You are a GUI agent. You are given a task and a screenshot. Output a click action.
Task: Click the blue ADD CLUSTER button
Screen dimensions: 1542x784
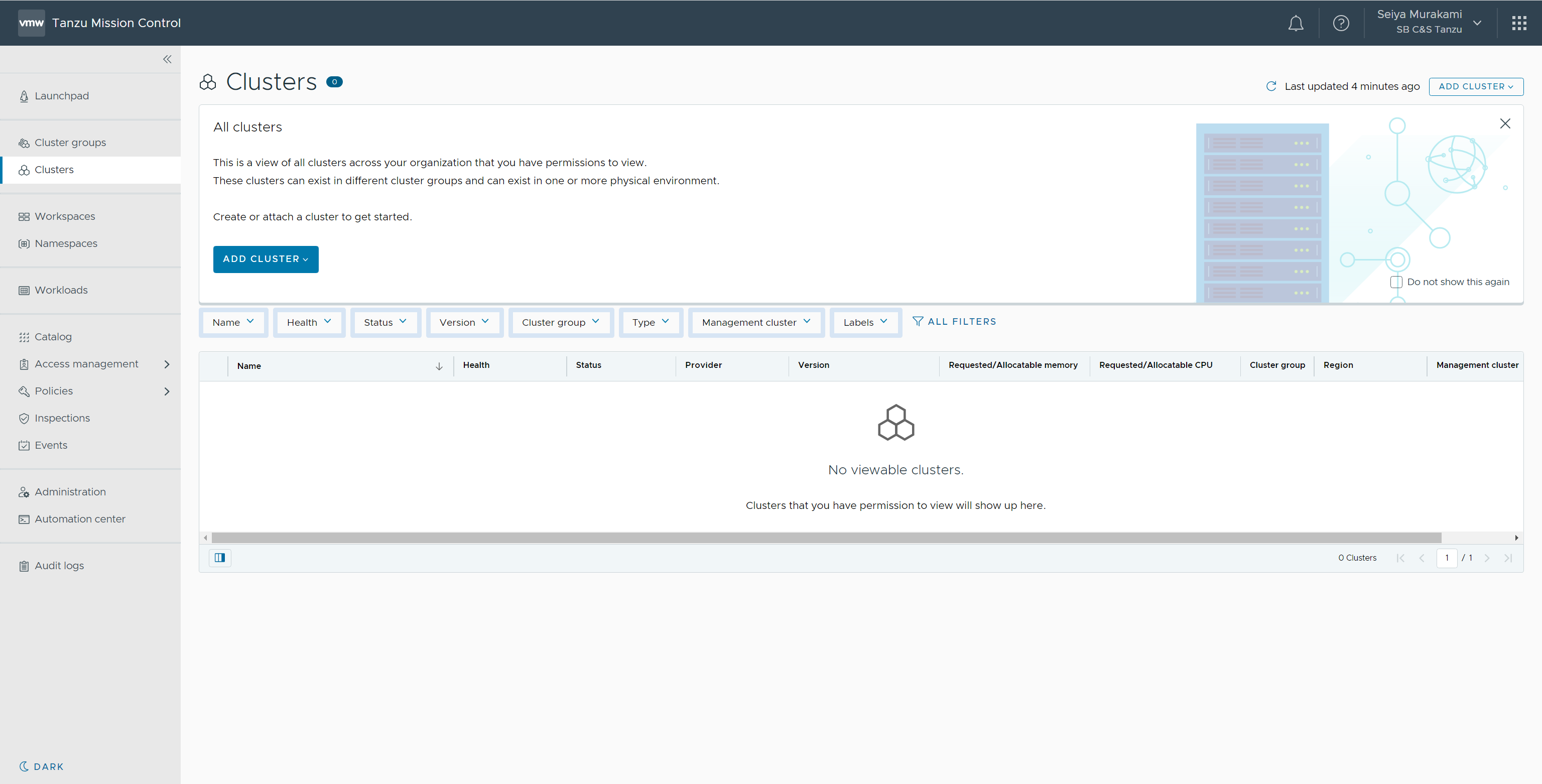[x=265, y=259]
